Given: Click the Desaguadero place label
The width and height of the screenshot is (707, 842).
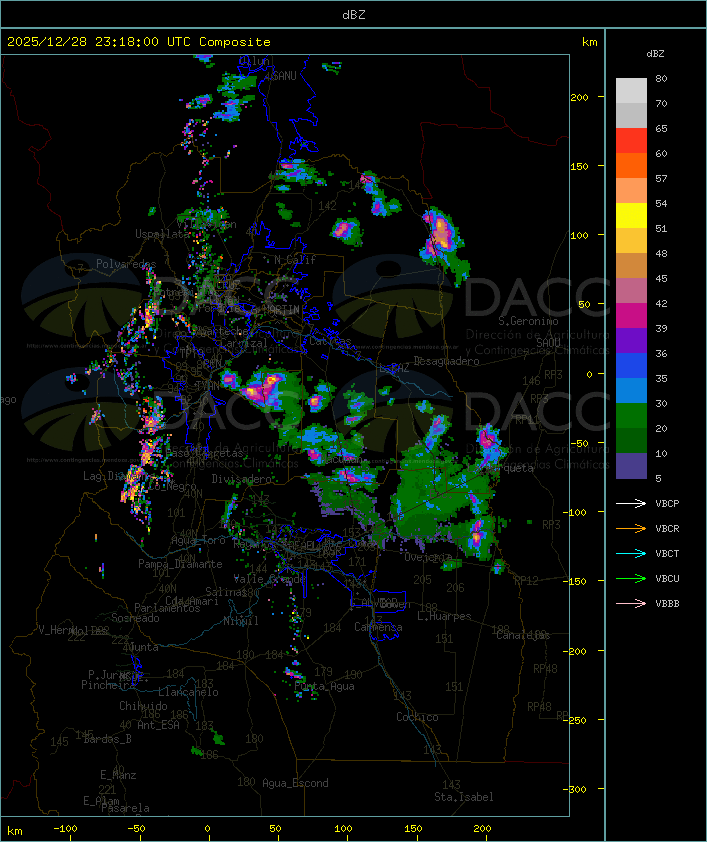Looking at the screenshot, I should tap(447, 361).
